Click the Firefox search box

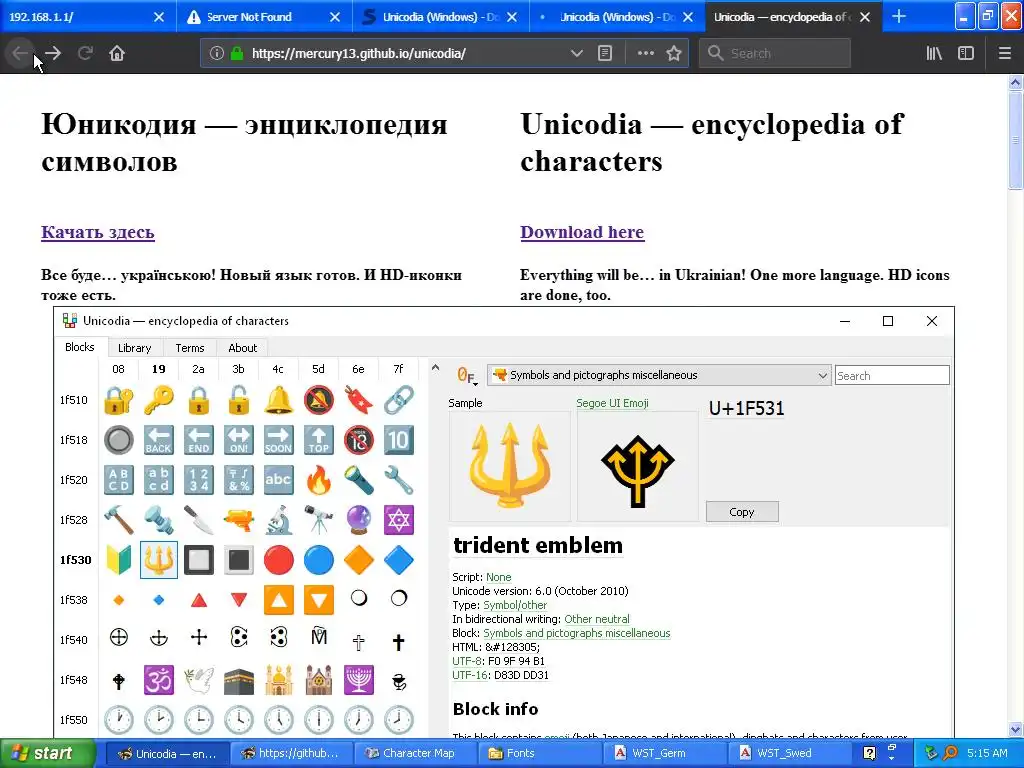[x=775, y=53]
